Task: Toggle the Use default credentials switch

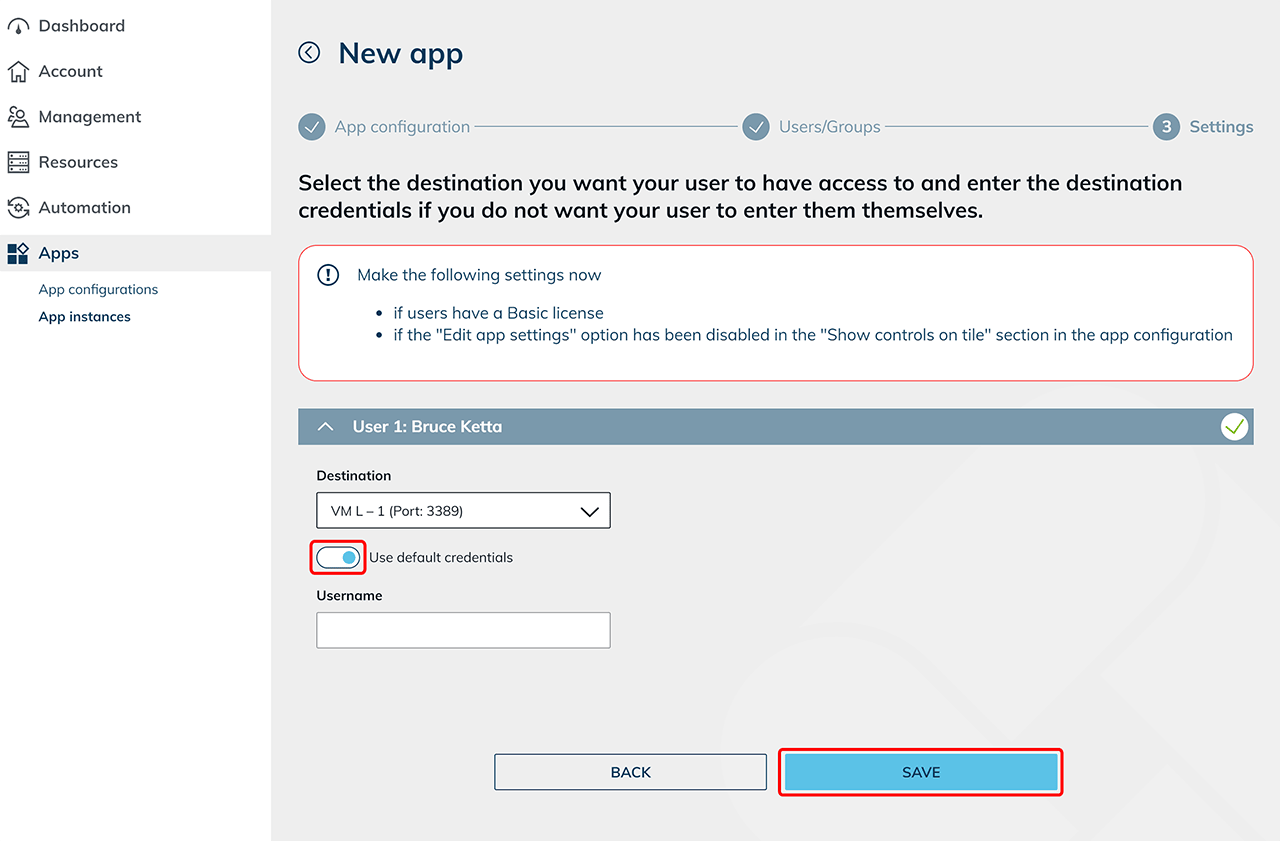Action: pyautogui.click(x=338, y=558)
